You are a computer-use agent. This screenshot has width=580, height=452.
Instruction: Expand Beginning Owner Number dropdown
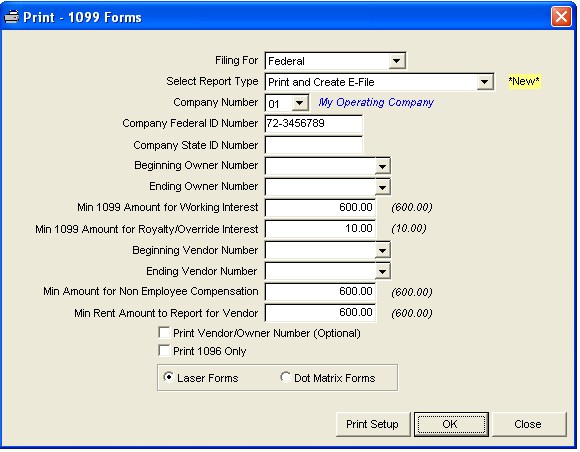coord(382,166)
